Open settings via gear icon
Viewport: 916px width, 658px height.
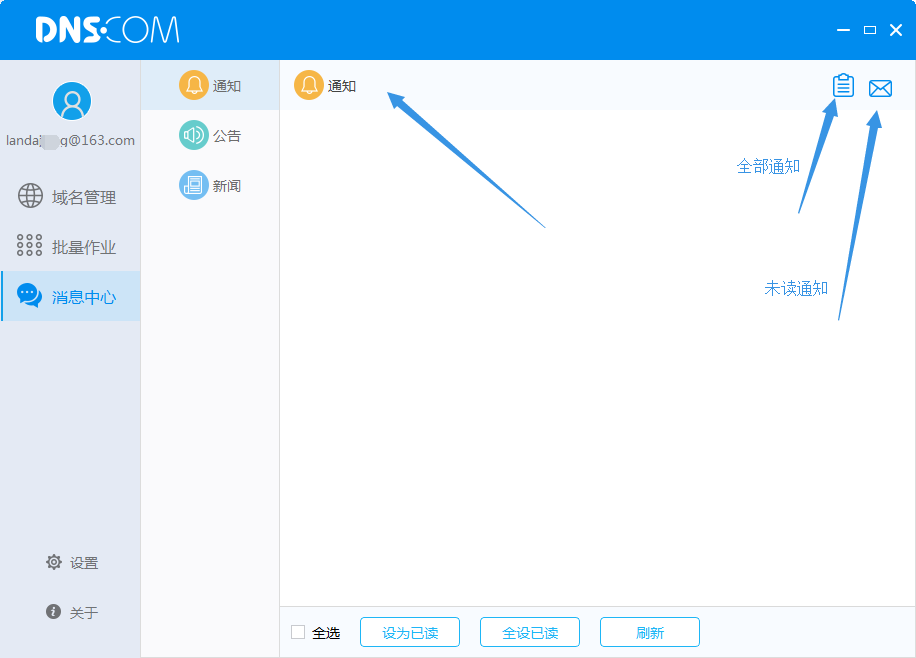coord(54,562)
